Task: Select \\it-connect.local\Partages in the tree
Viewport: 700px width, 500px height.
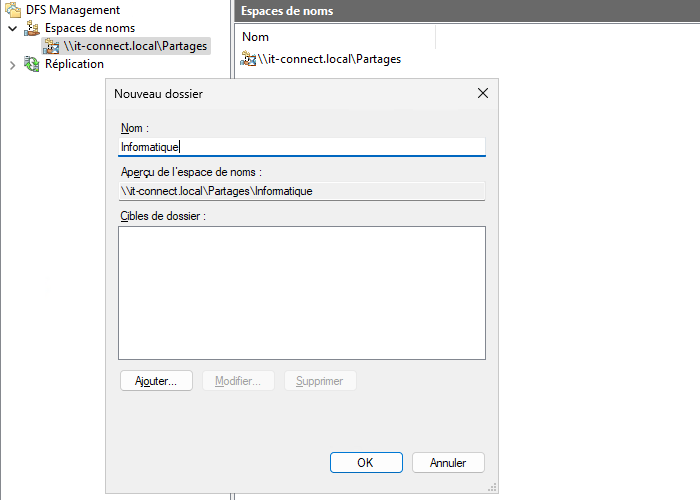Action: [x=135, y=46]
